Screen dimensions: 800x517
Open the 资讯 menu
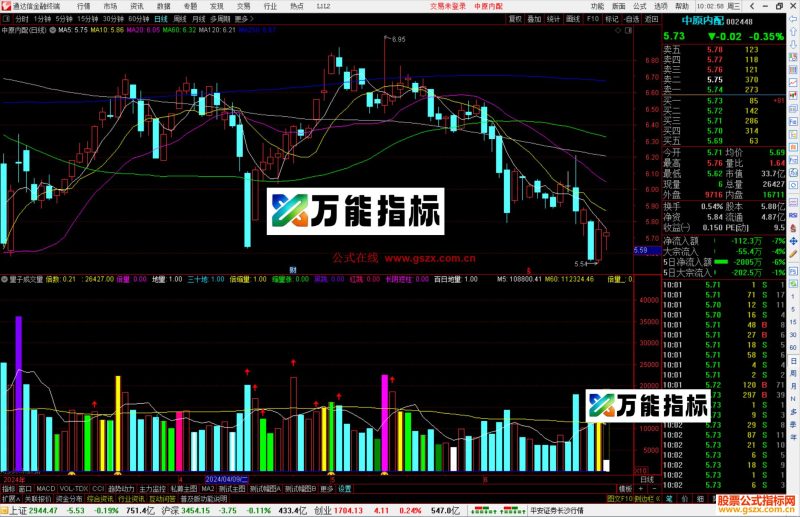137,6
